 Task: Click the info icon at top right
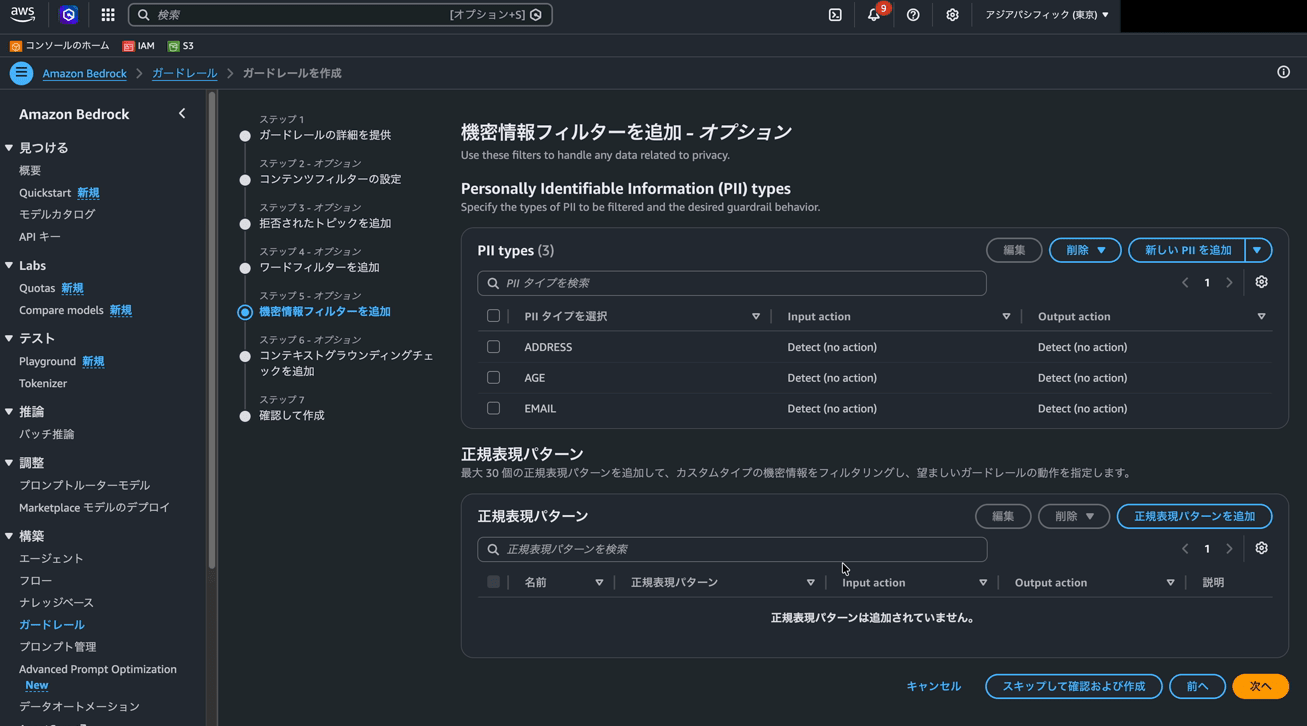(1283, 72)
